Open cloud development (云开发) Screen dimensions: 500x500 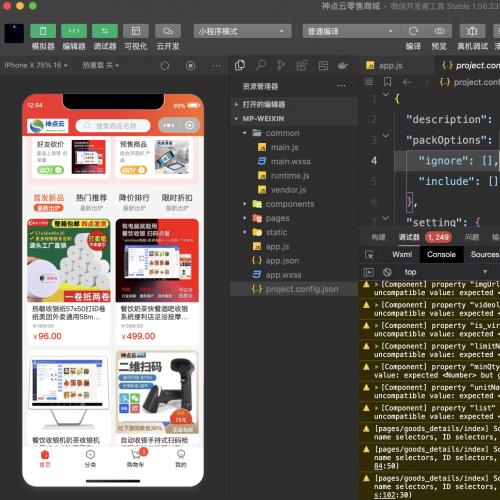pos(168,31)
